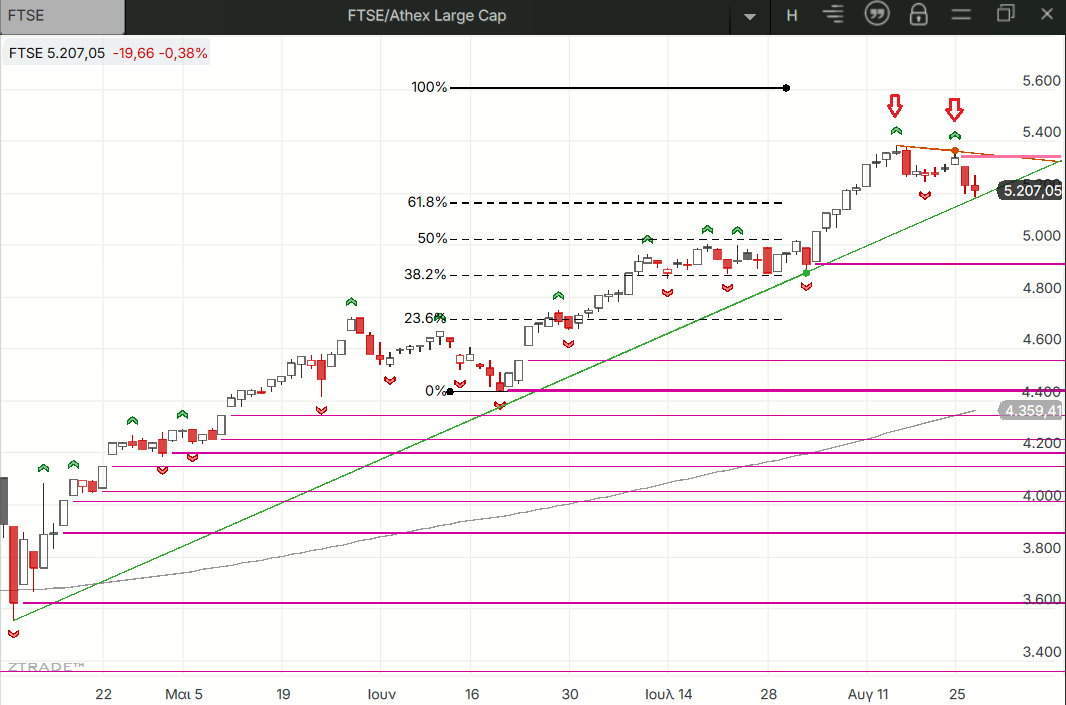Click the 4.600 price axis label
Viewport: 1066px width, 705px height.
click(x=1042, y=339)
